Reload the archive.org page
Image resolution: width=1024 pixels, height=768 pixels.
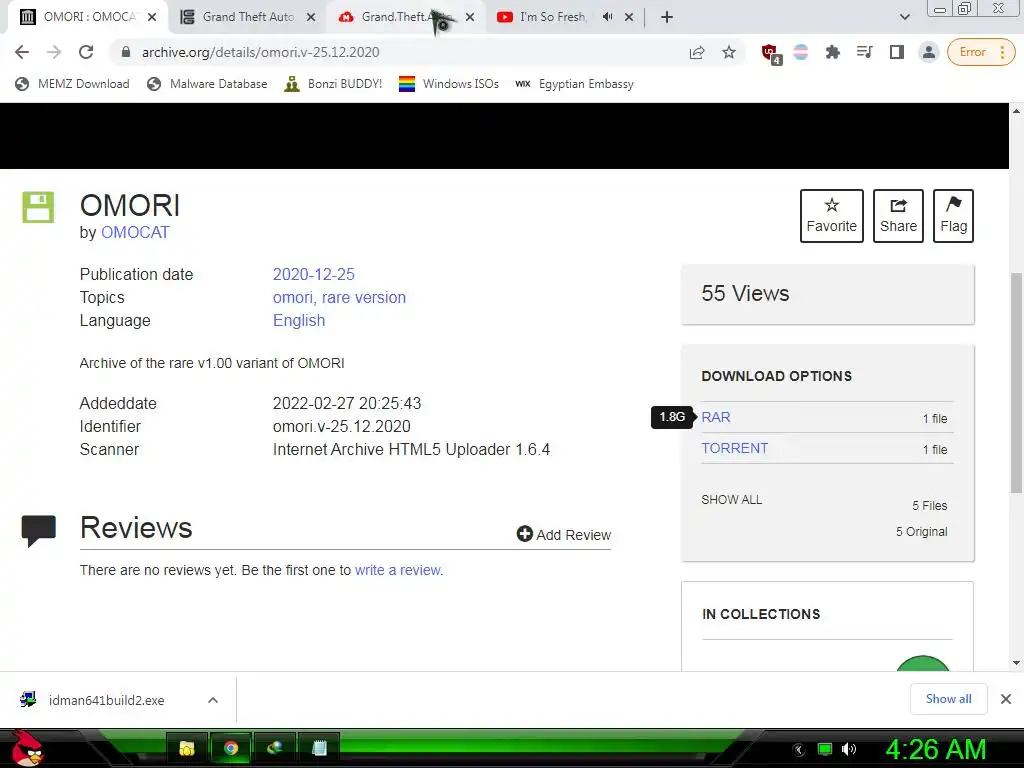click(86, 52)
